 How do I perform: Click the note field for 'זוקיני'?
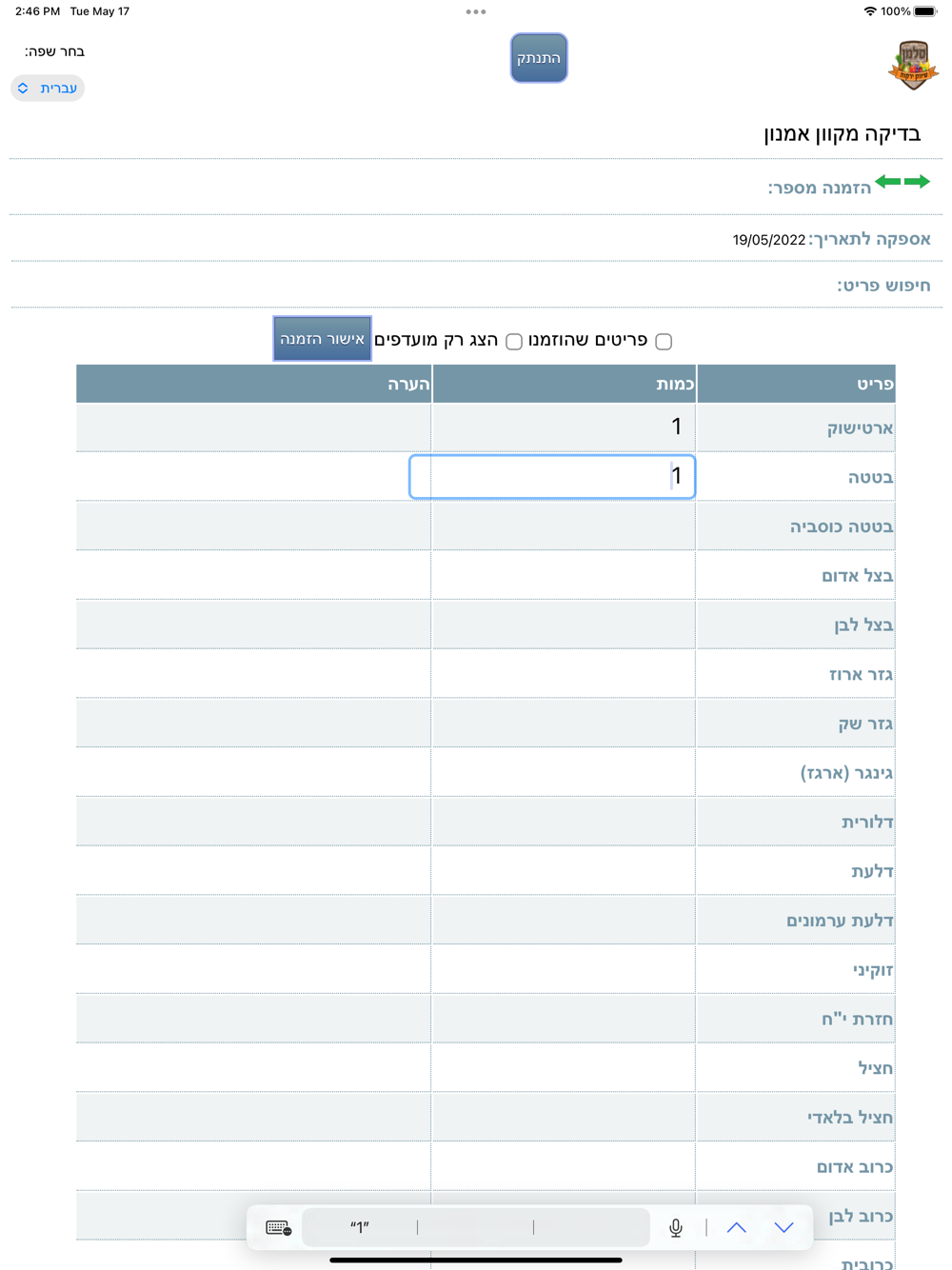coord(254,970)
